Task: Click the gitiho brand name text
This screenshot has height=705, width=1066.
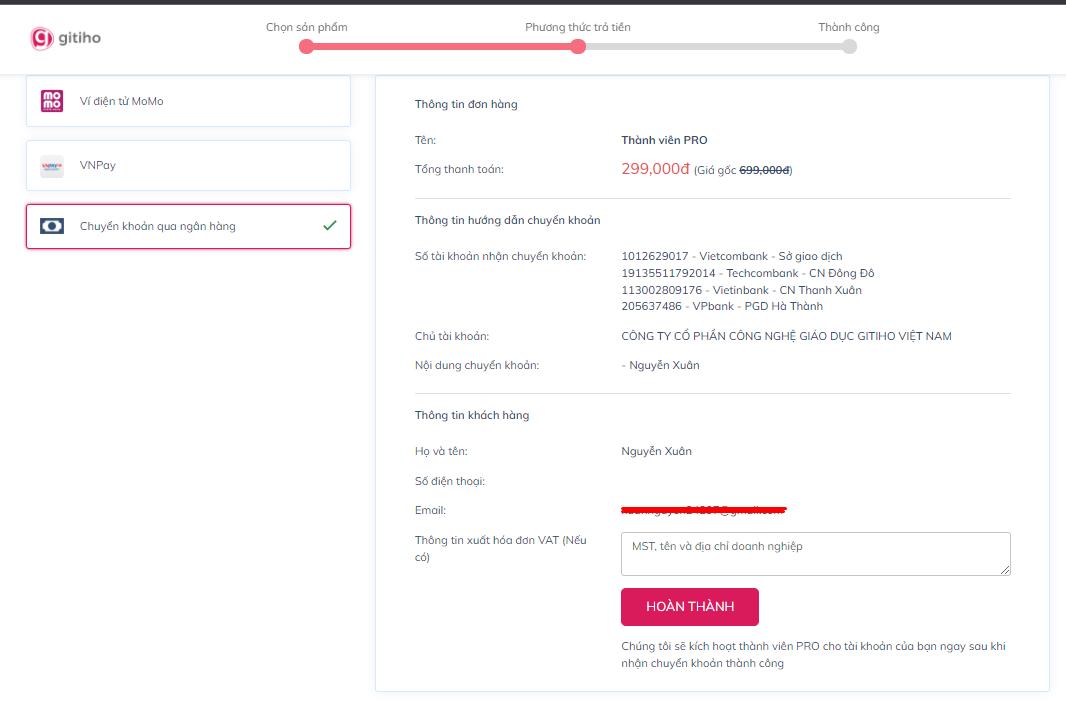Action: point(80,38)
